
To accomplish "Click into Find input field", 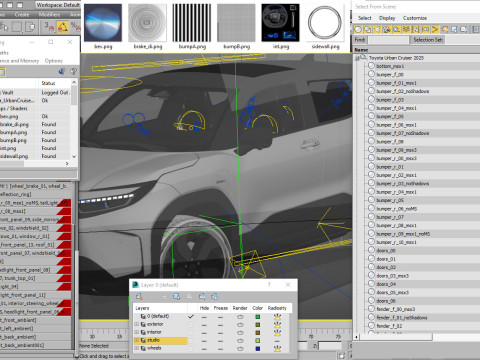I will (388, 40).
